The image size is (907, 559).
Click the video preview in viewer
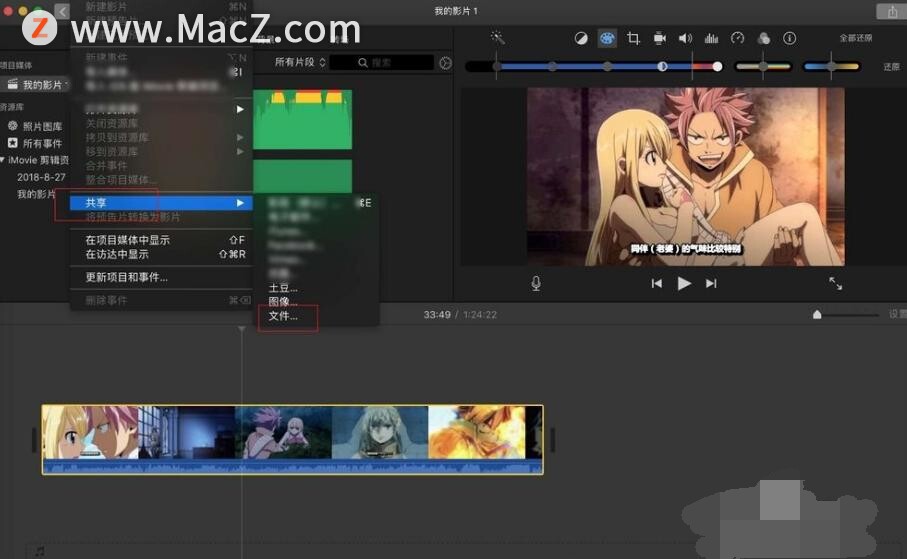pyautogui.click(x=685, y=176)
